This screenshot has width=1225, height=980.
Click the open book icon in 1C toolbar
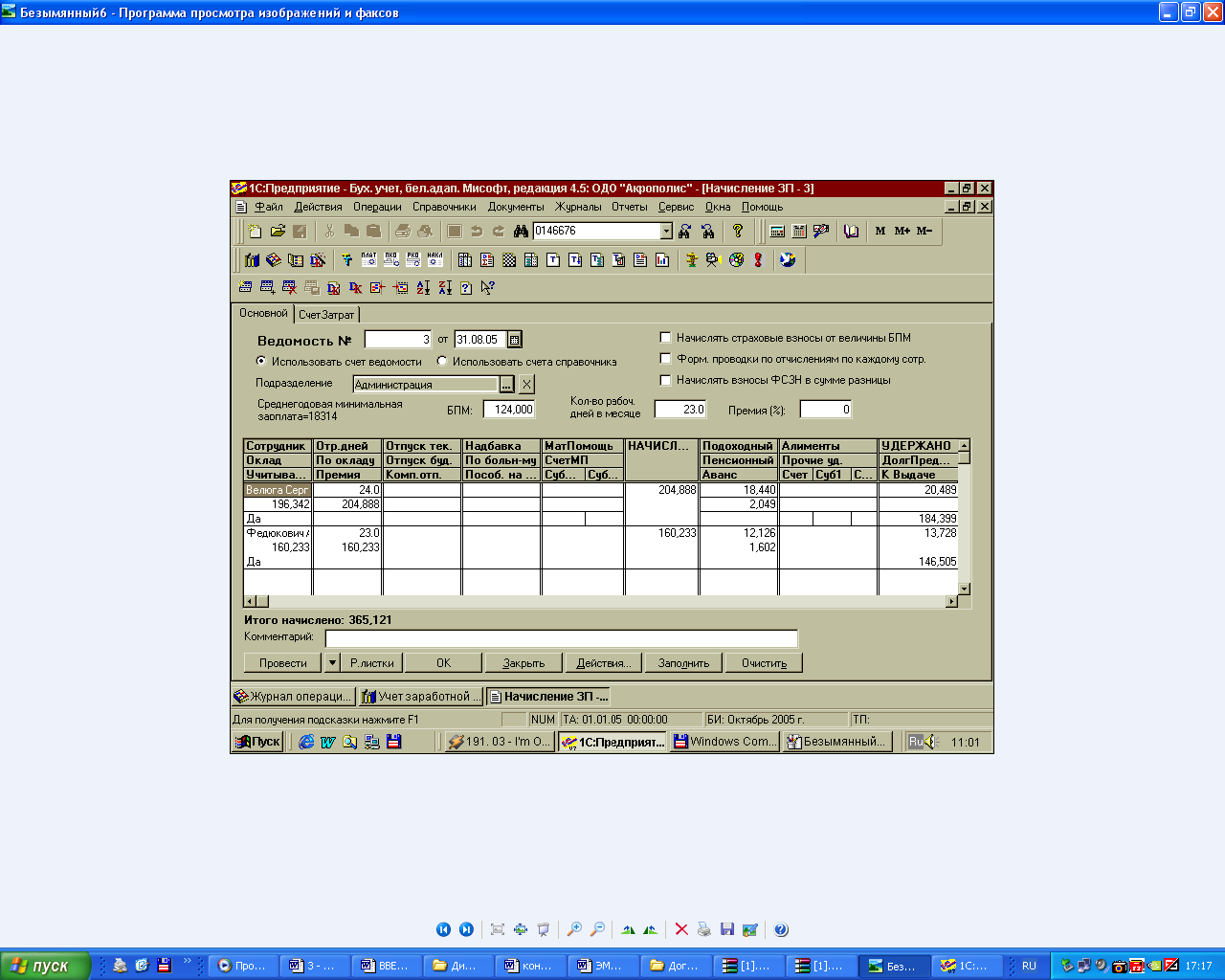851,231
